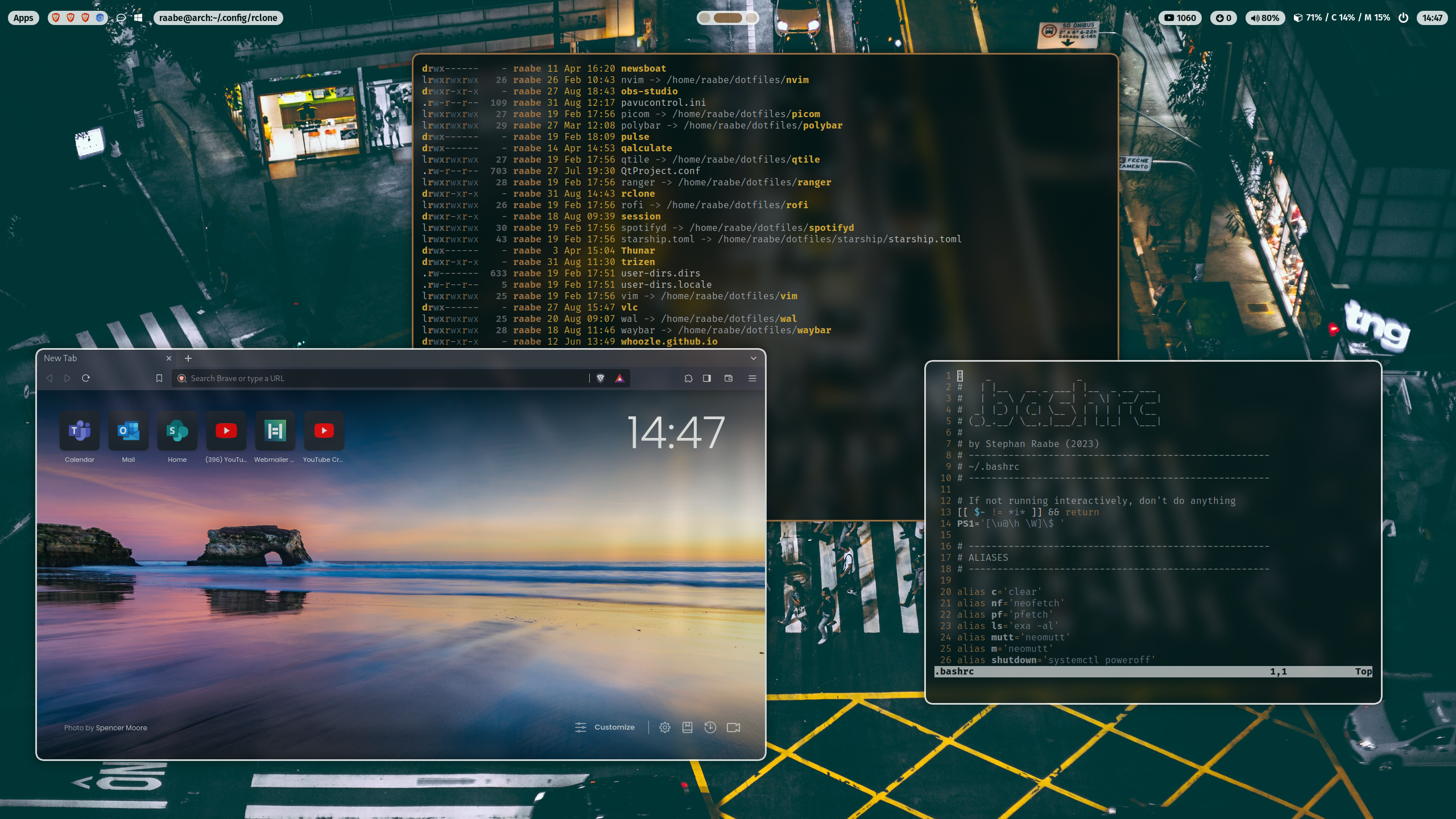Open Brave Talk camera icon
The image size is (1456, 819).
733,727
